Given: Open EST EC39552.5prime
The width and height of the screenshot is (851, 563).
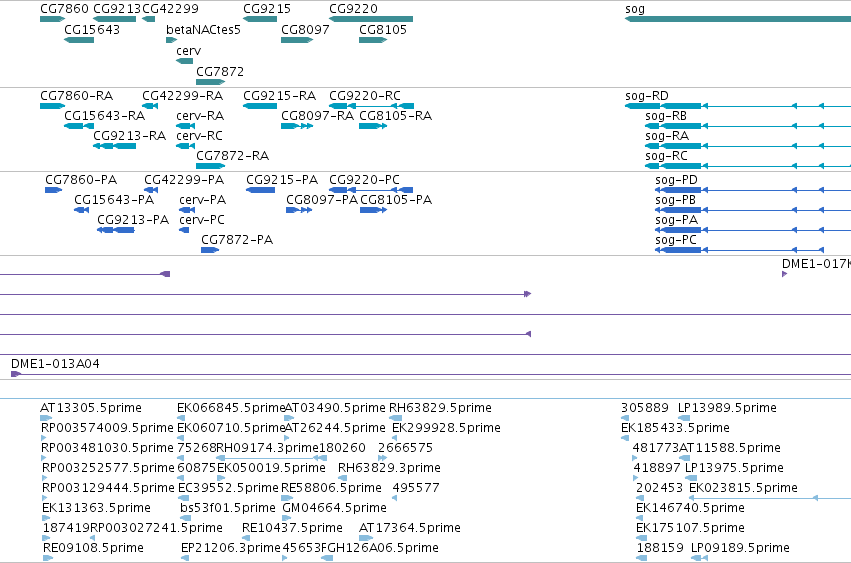Looking at the screenshot, I should click(228, 488).
